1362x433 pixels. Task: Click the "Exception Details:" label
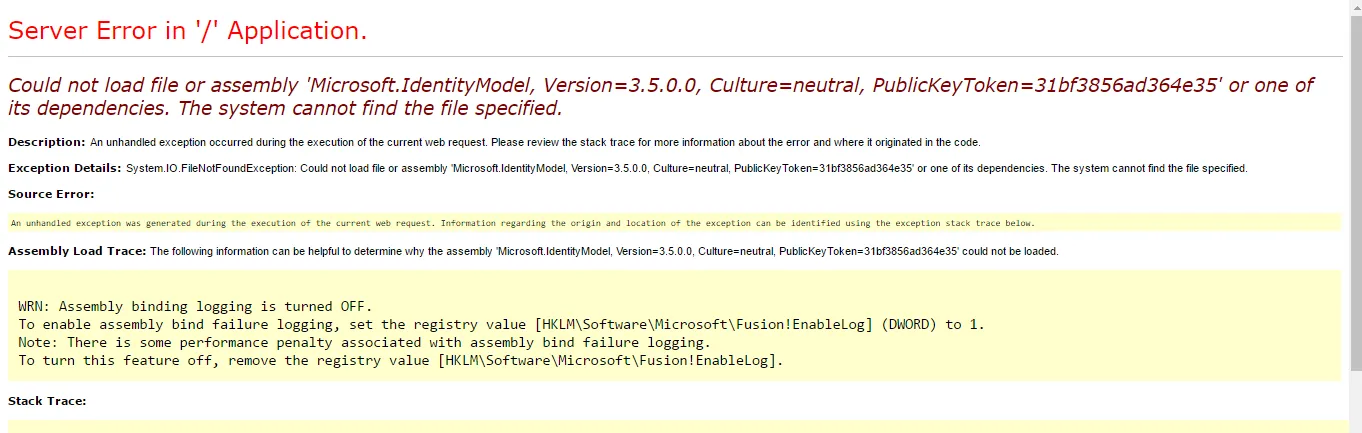coord(65,168)
